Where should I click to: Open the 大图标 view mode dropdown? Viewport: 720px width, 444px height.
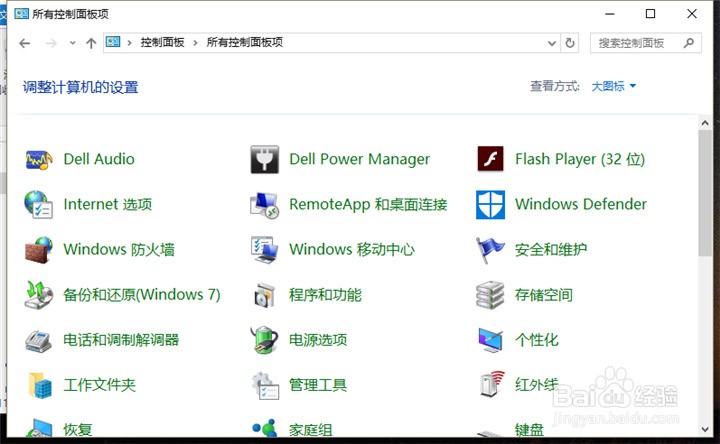point(613,86)
